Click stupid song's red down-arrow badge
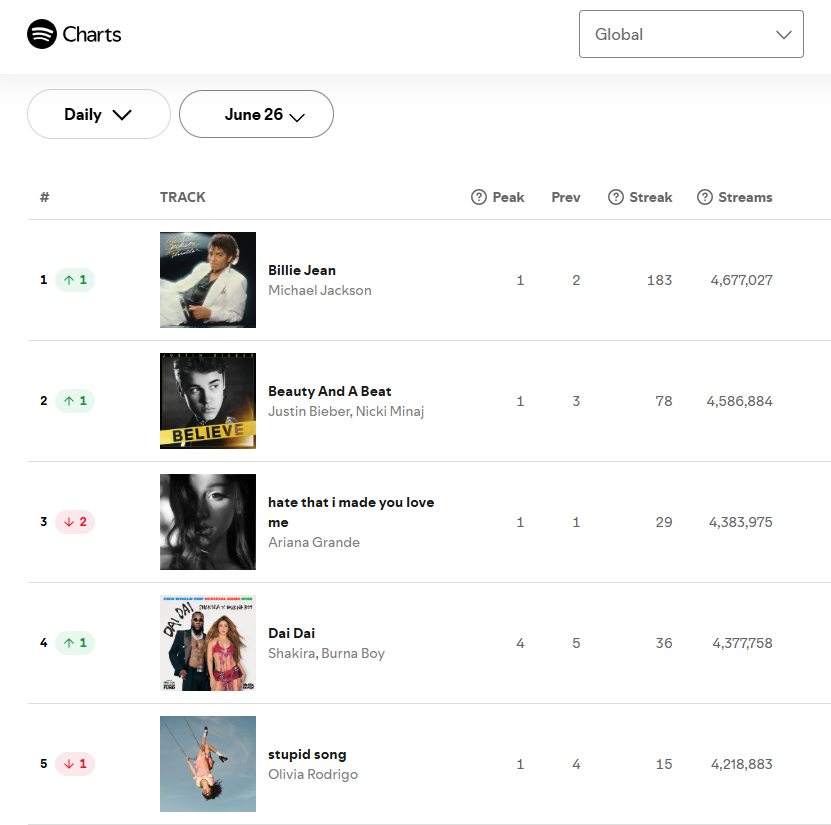 (75, 764)
